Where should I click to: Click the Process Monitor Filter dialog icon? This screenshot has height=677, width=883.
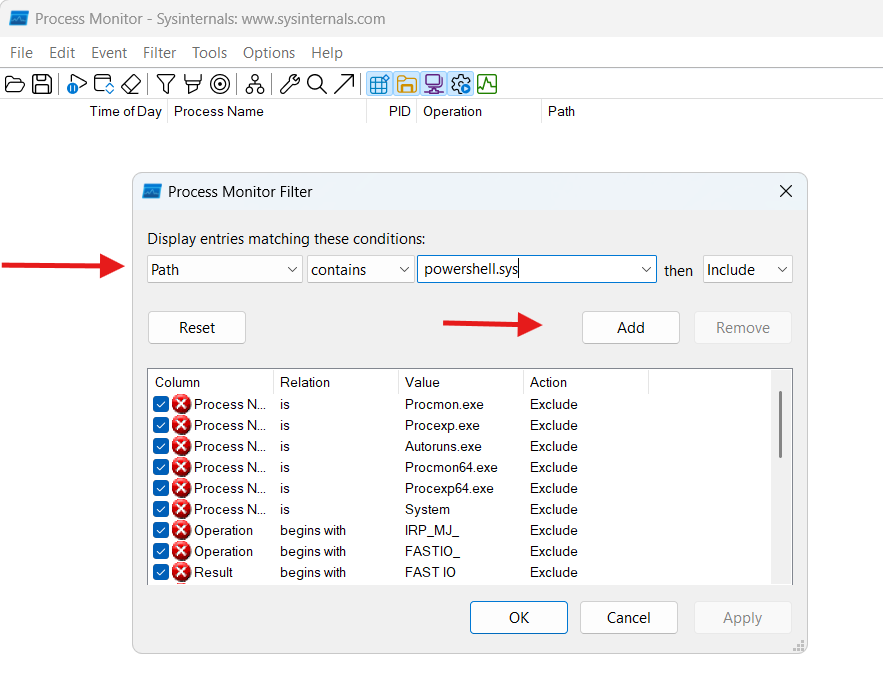pyautogui.click(x=151, y=191)
